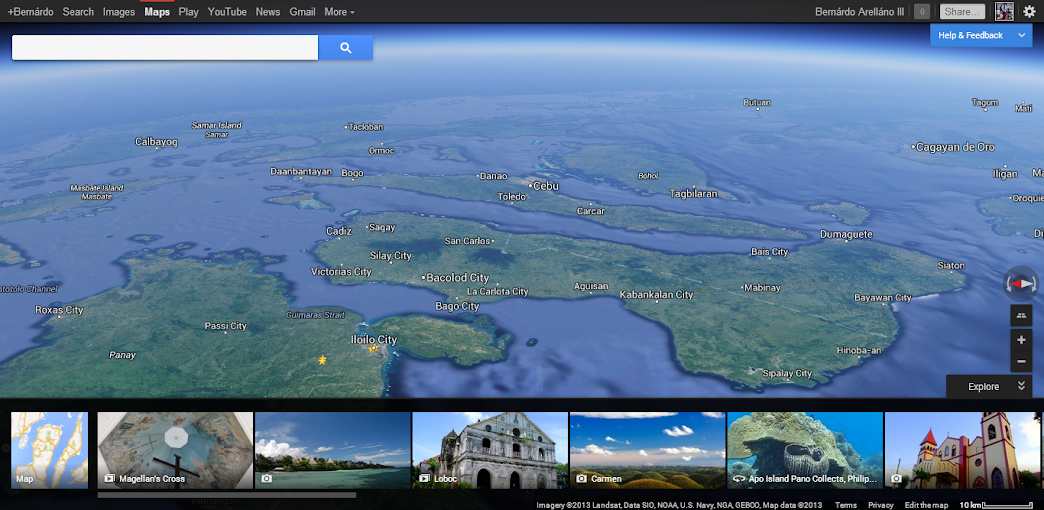
Task: Open the Magellan's Cross photo thumbnail
Action: pyautogui.click(x=175, y=450)
